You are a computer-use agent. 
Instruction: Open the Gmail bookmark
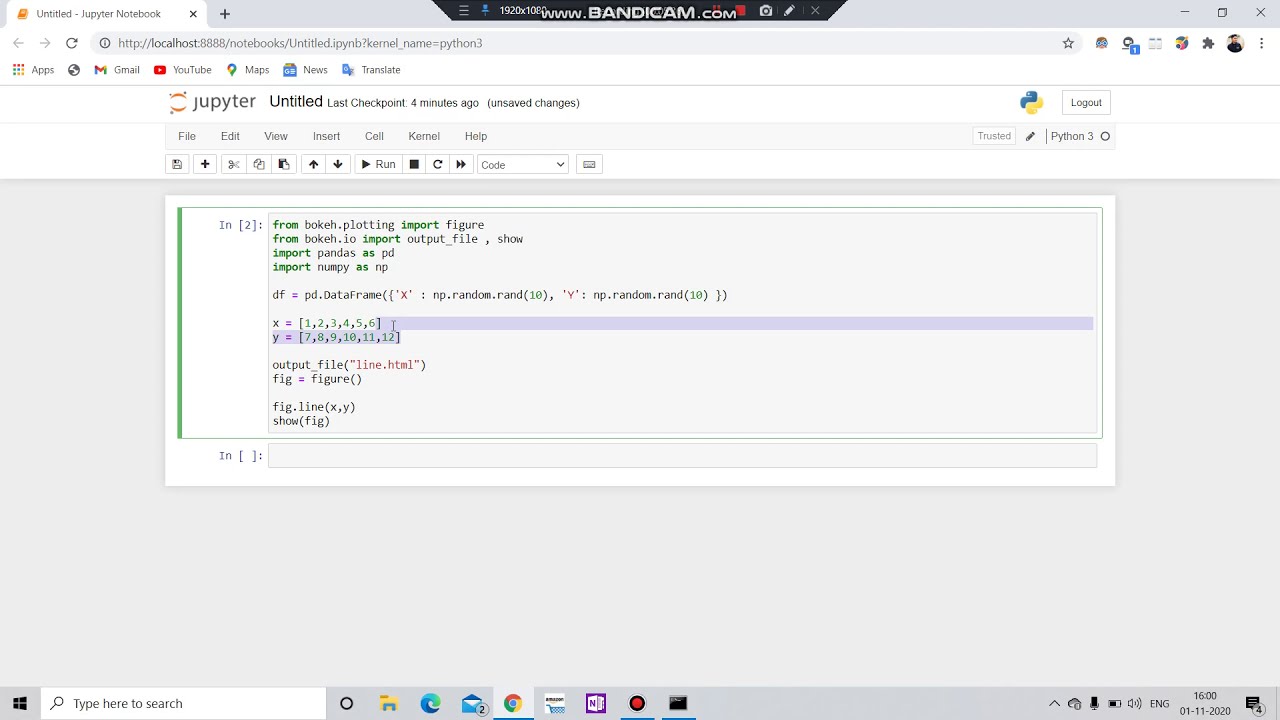coord(117,70)
